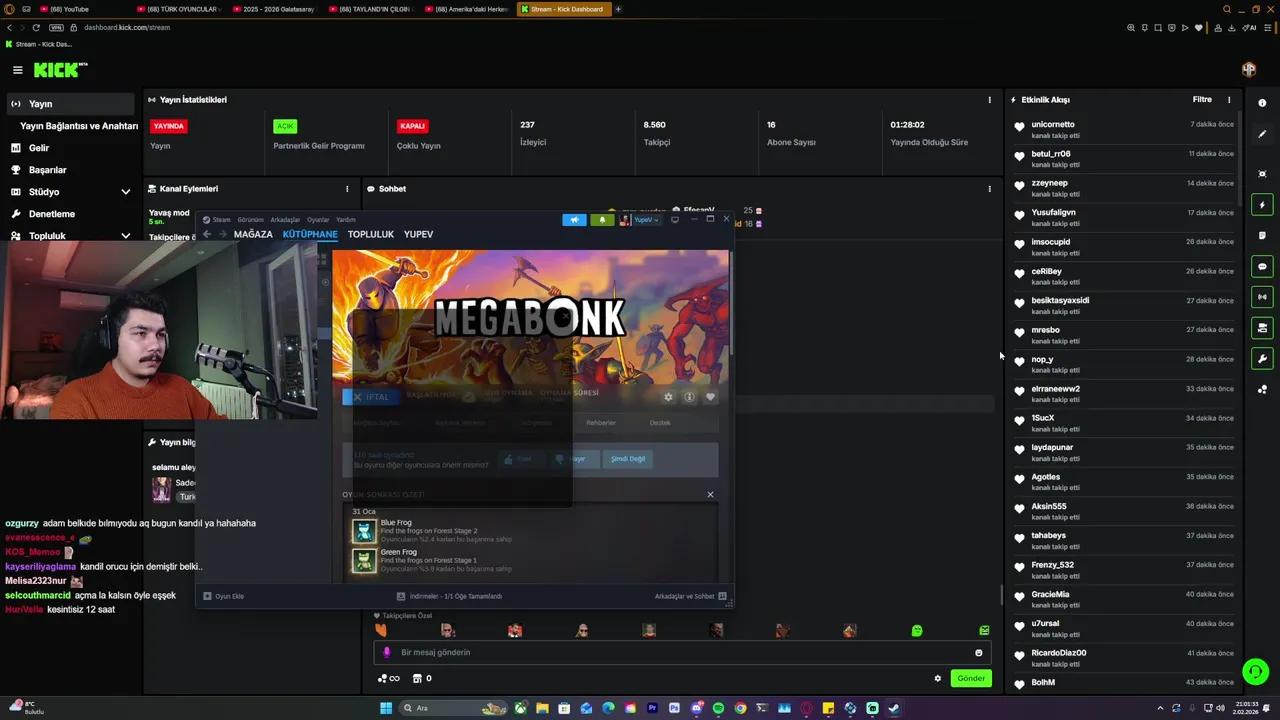The height and width of the screenshot is (720, 1280).
Task: Toggle the wrench moderation widget icon
Action: [1262, 359]
